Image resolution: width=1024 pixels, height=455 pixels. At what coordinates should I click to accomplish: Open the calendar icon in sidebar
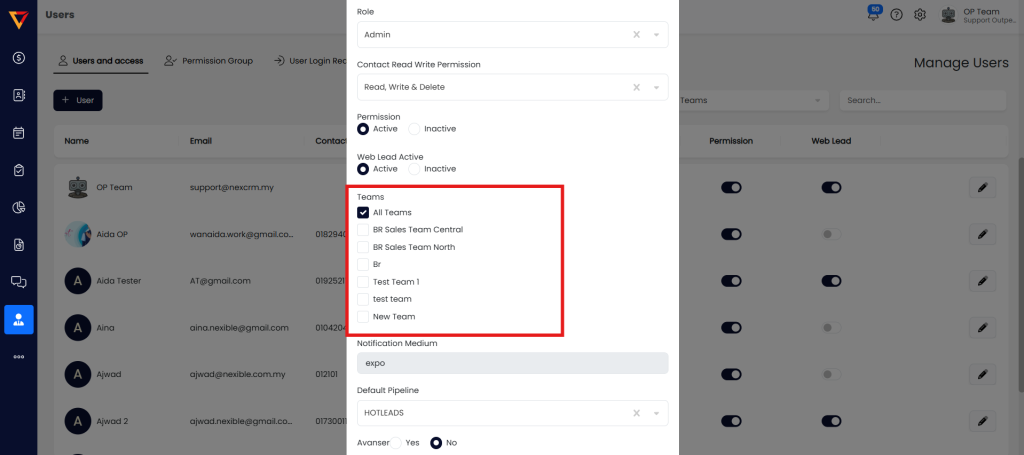tap(19, 132)
